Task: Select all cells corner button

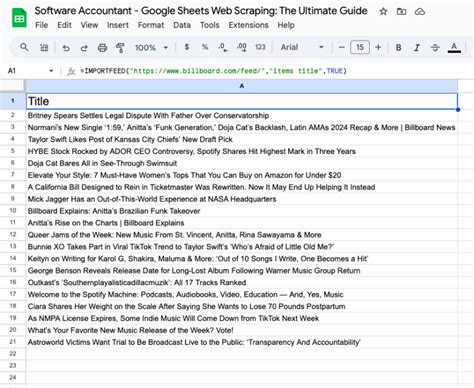Action: (12, 86)
